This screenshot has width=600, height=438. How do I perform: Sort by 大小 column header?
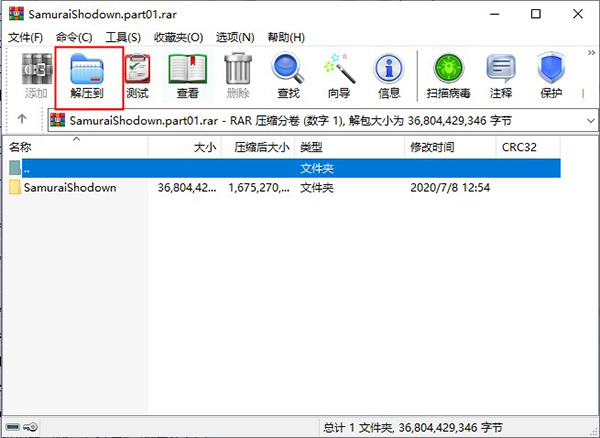[x=184, y=147]
